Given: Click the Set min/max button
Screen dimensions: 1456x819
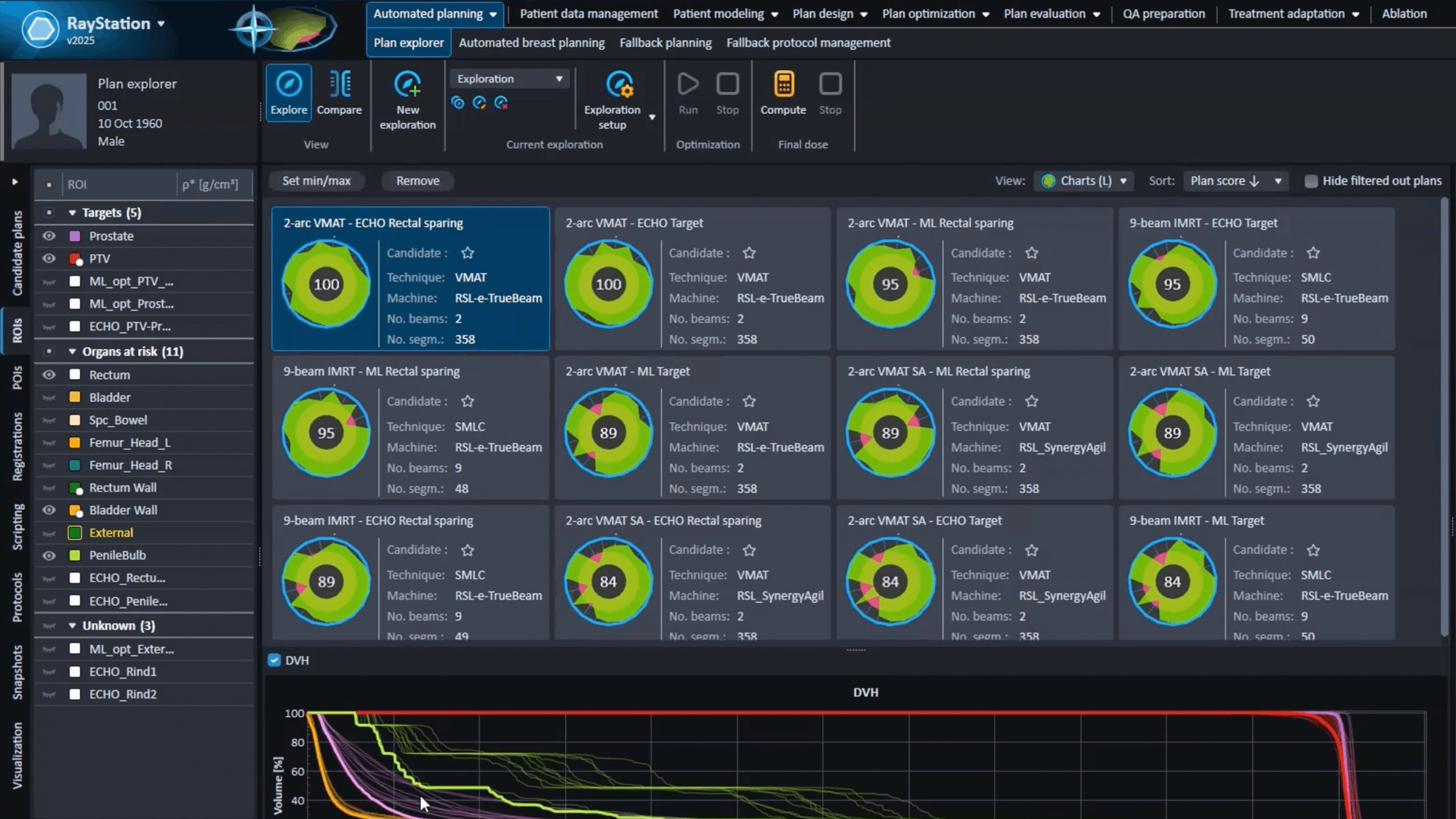Looking at the screenshot, I should click(x=316, y=181).
